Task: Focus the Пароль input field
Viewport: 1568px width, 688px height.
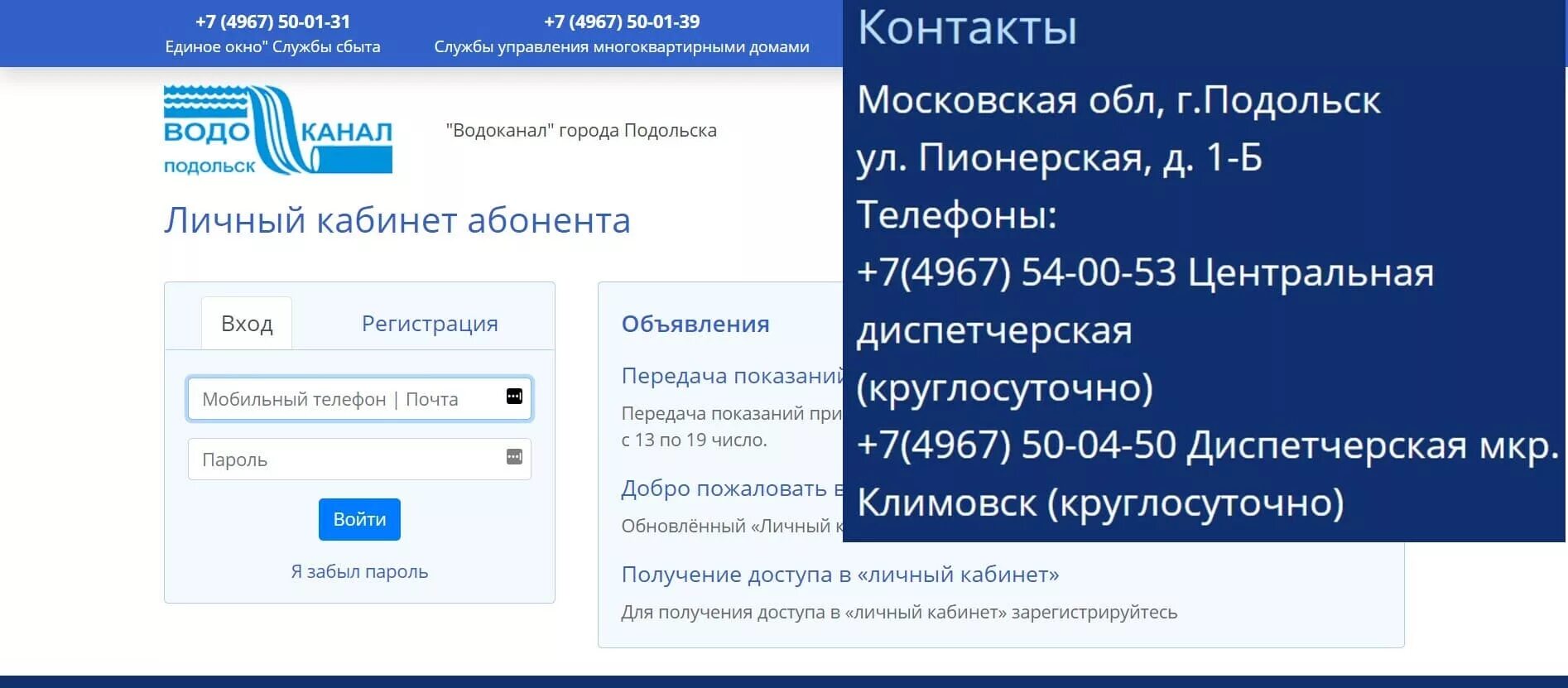Action: (x=359, y=459)
